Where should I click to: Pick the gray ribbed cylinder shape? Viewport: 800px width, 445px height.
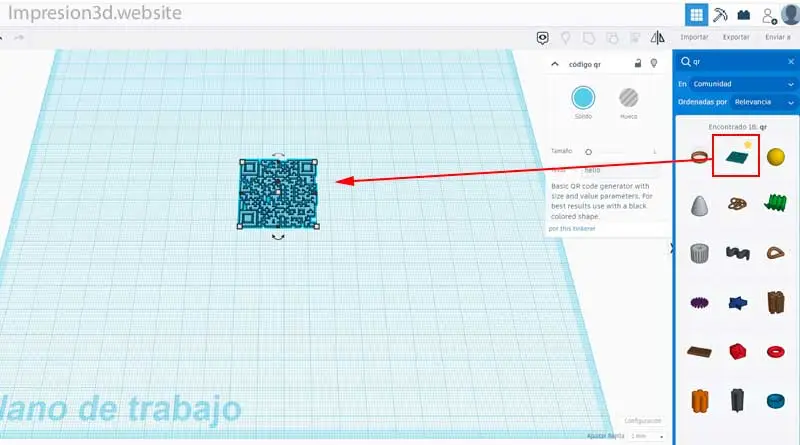[699, 253]
